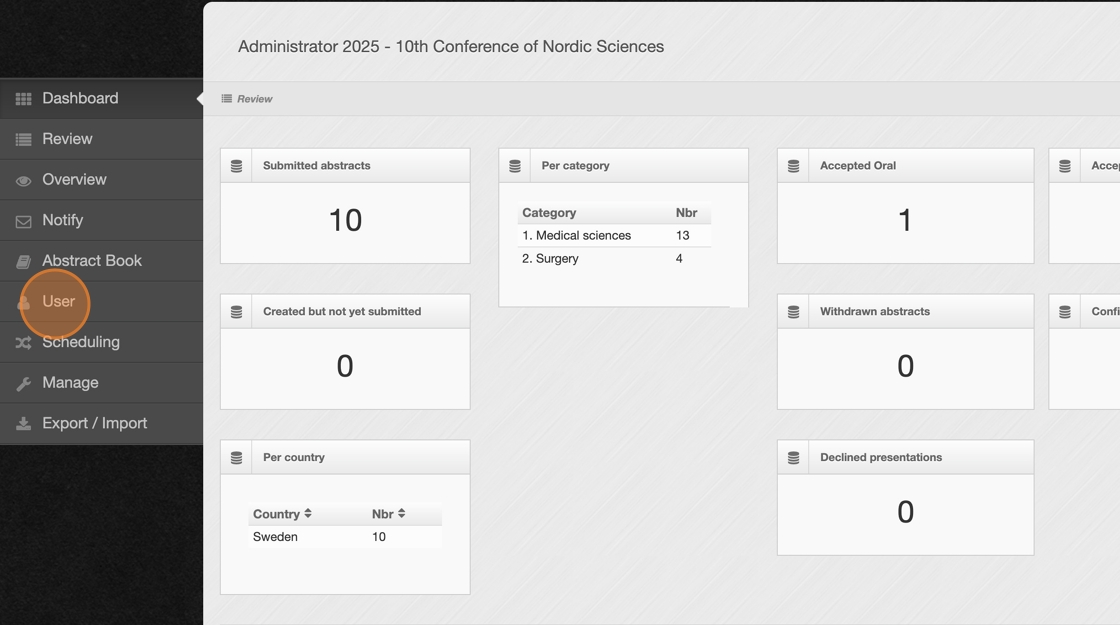The height and width of the screenshot is (625, 1120).
Task: Click the Accepted Oral count
Action: click(905, 221)
